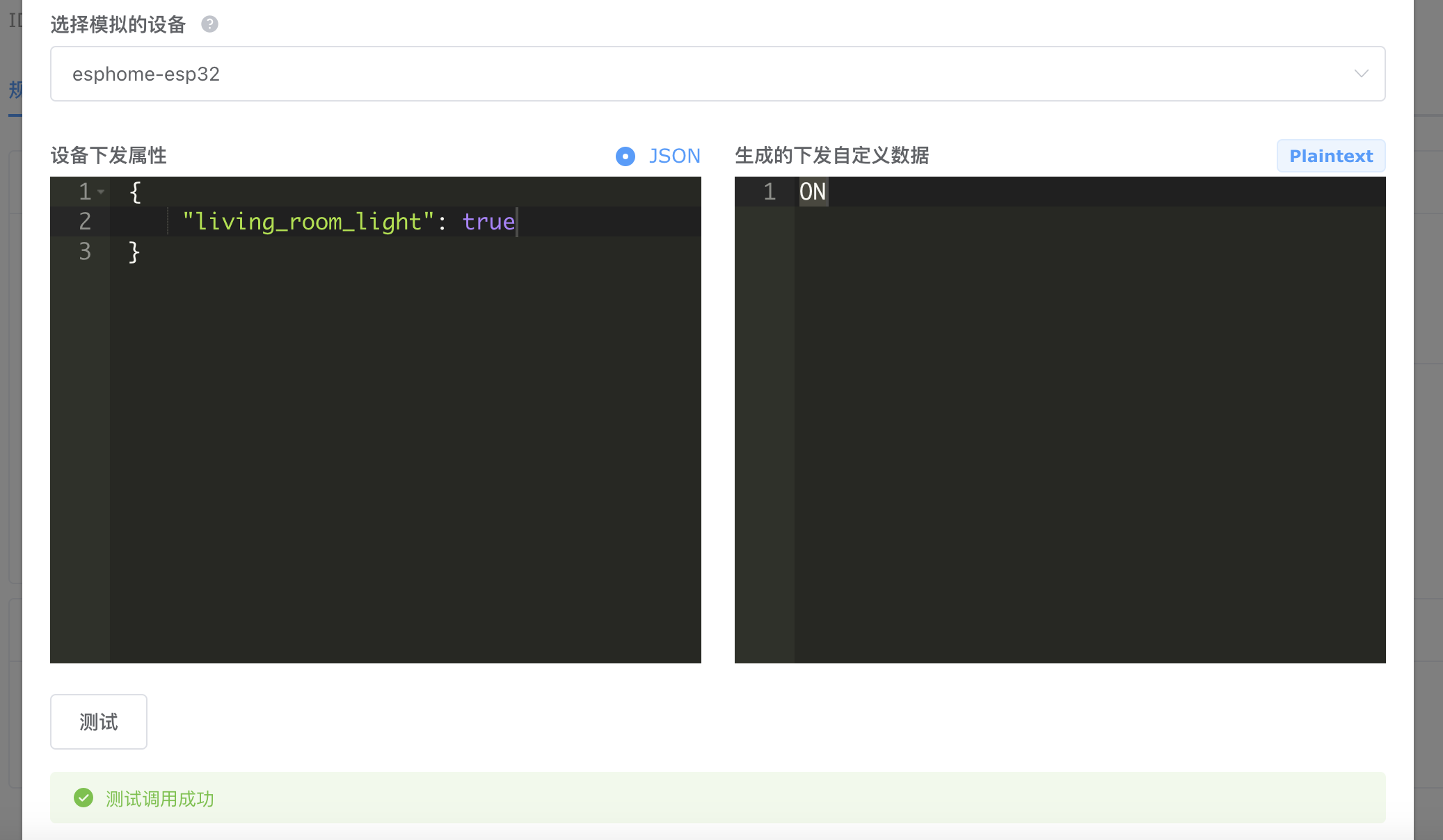
Task: Click line number 2 in left editor
Action: tap(85, 222)
